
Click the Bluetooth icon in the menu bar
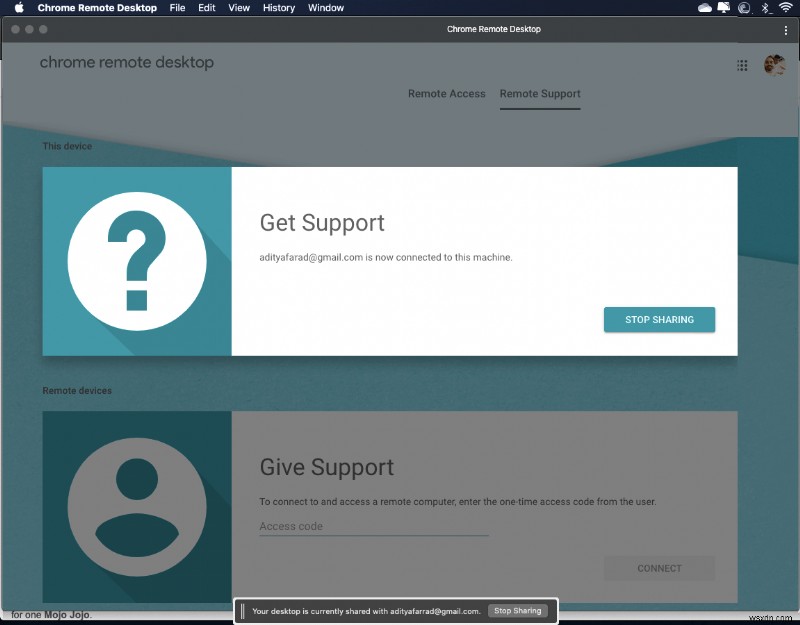tap(765, 8)
